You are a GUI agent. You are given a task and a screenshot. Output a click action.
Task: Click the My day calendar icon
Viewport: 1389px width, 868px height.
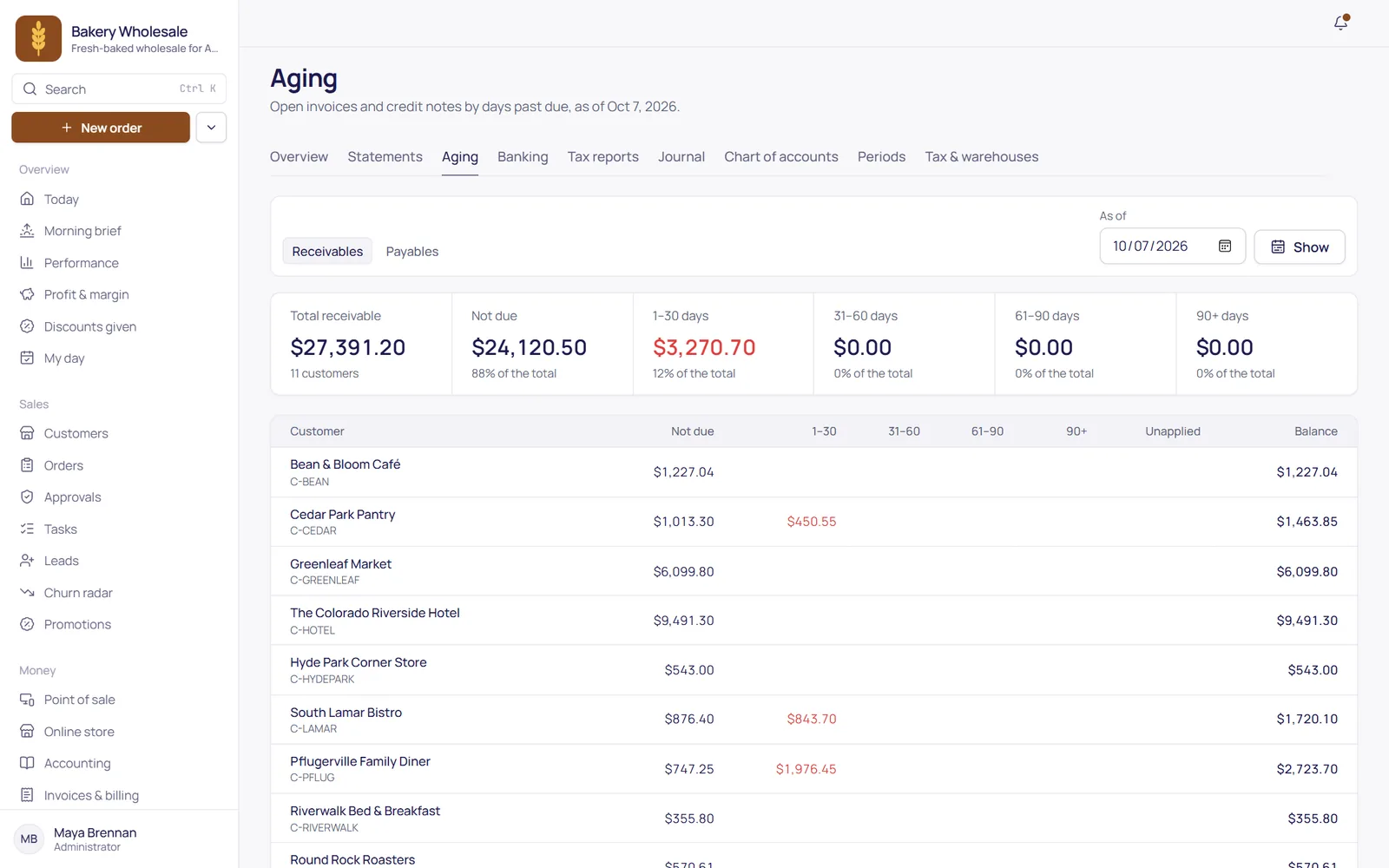(x=27, y=358)
